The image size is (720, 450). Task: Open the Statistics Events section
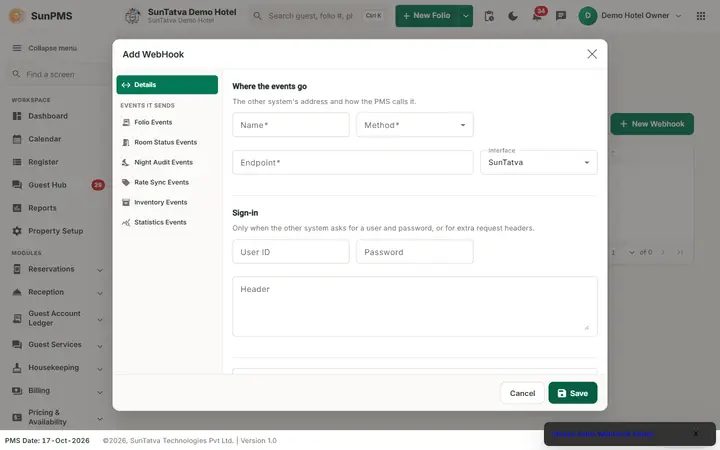coord(167,222)
